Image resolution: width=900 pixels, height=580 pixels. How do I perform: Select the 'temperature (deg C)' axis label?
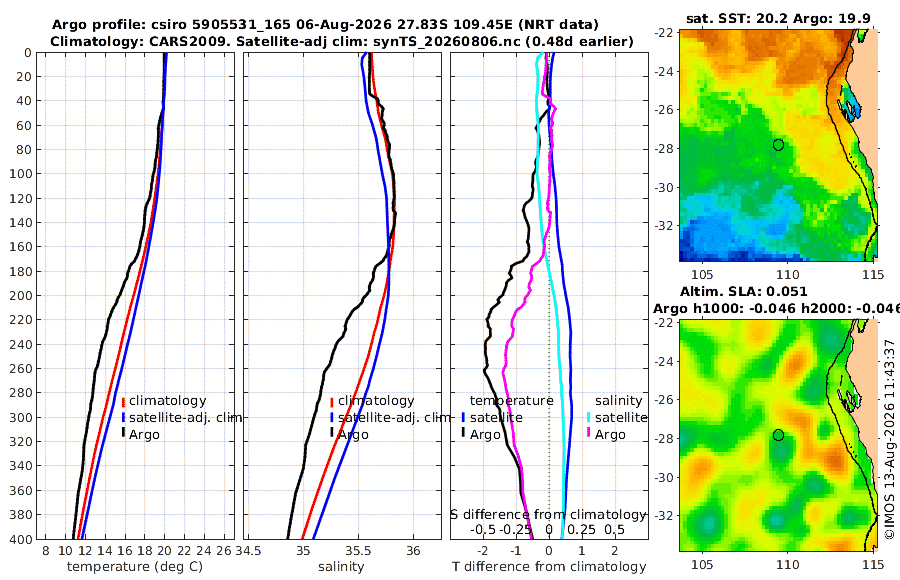coord(135,567)
